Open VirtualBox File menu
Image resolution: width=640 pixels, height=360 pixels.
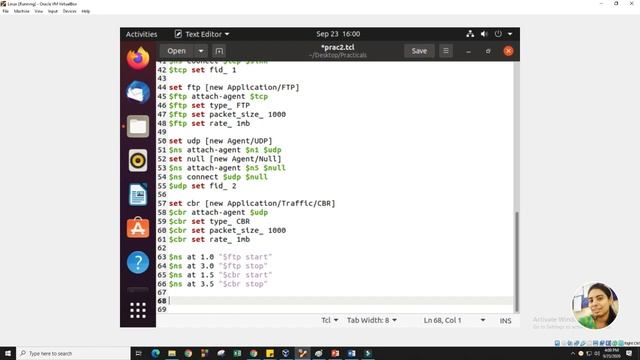click(5, 11)
